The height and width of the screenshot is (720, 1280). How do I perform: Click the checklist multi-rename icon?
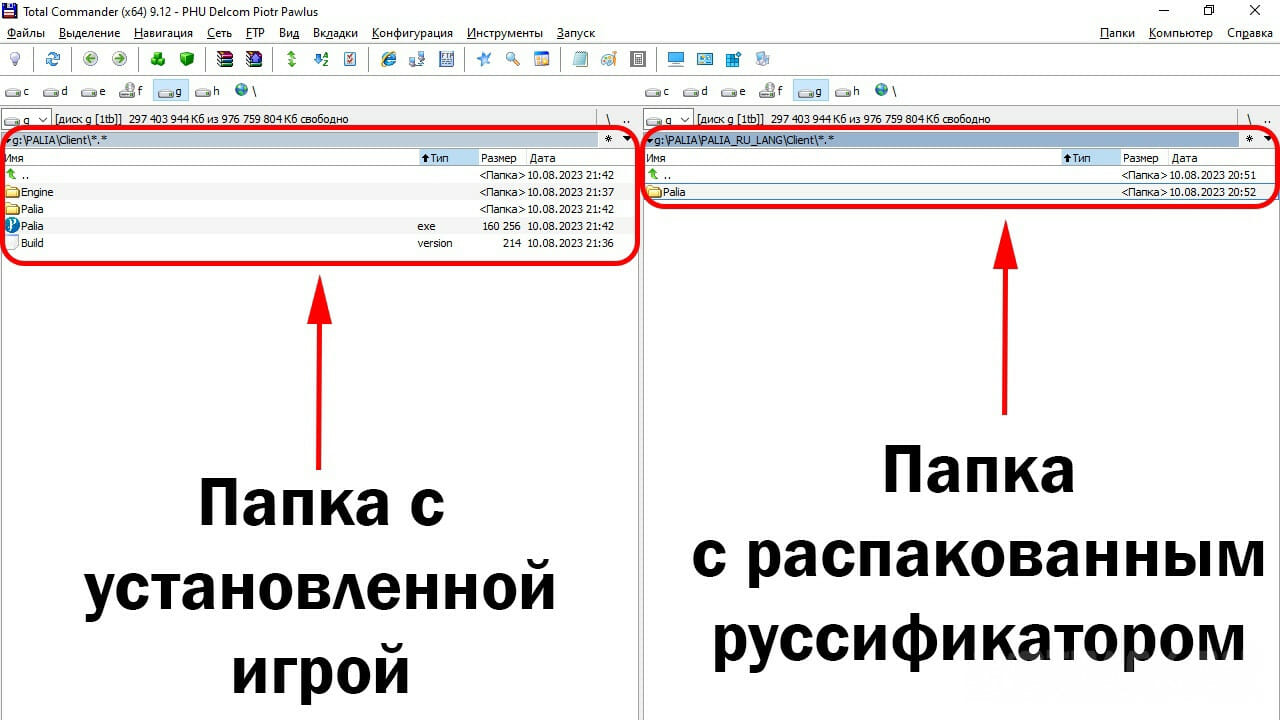coord(350,59)
